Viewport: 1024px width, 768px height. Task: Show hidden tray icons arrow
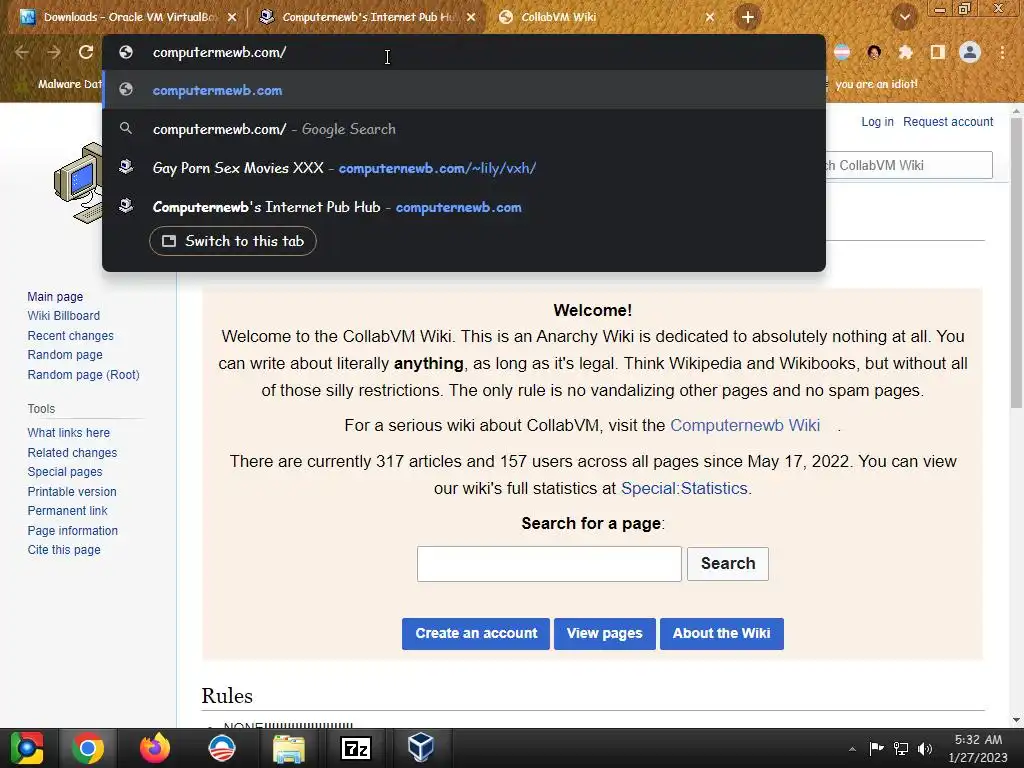click(x=852, y=749)
